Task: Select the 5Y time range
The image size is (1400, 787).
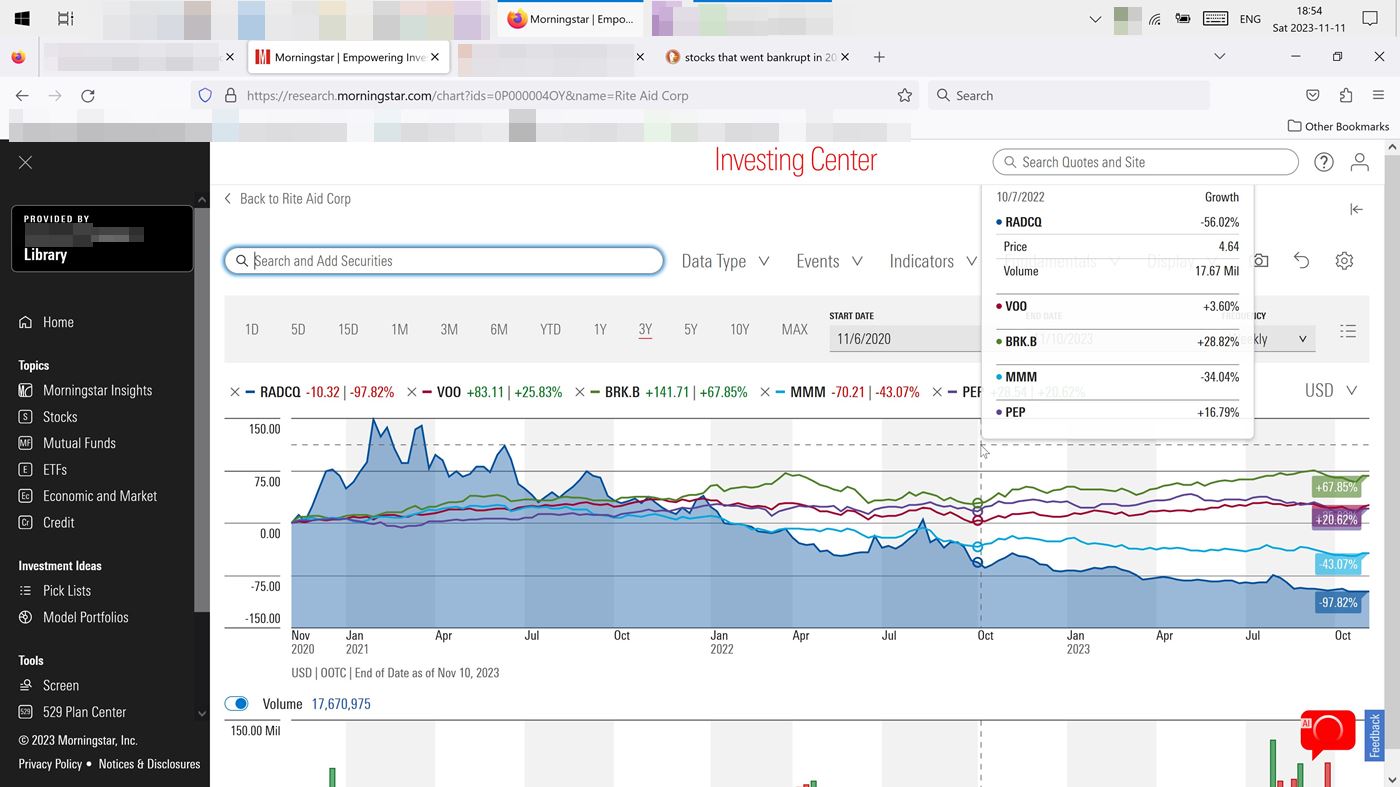Action: point(691,329)
